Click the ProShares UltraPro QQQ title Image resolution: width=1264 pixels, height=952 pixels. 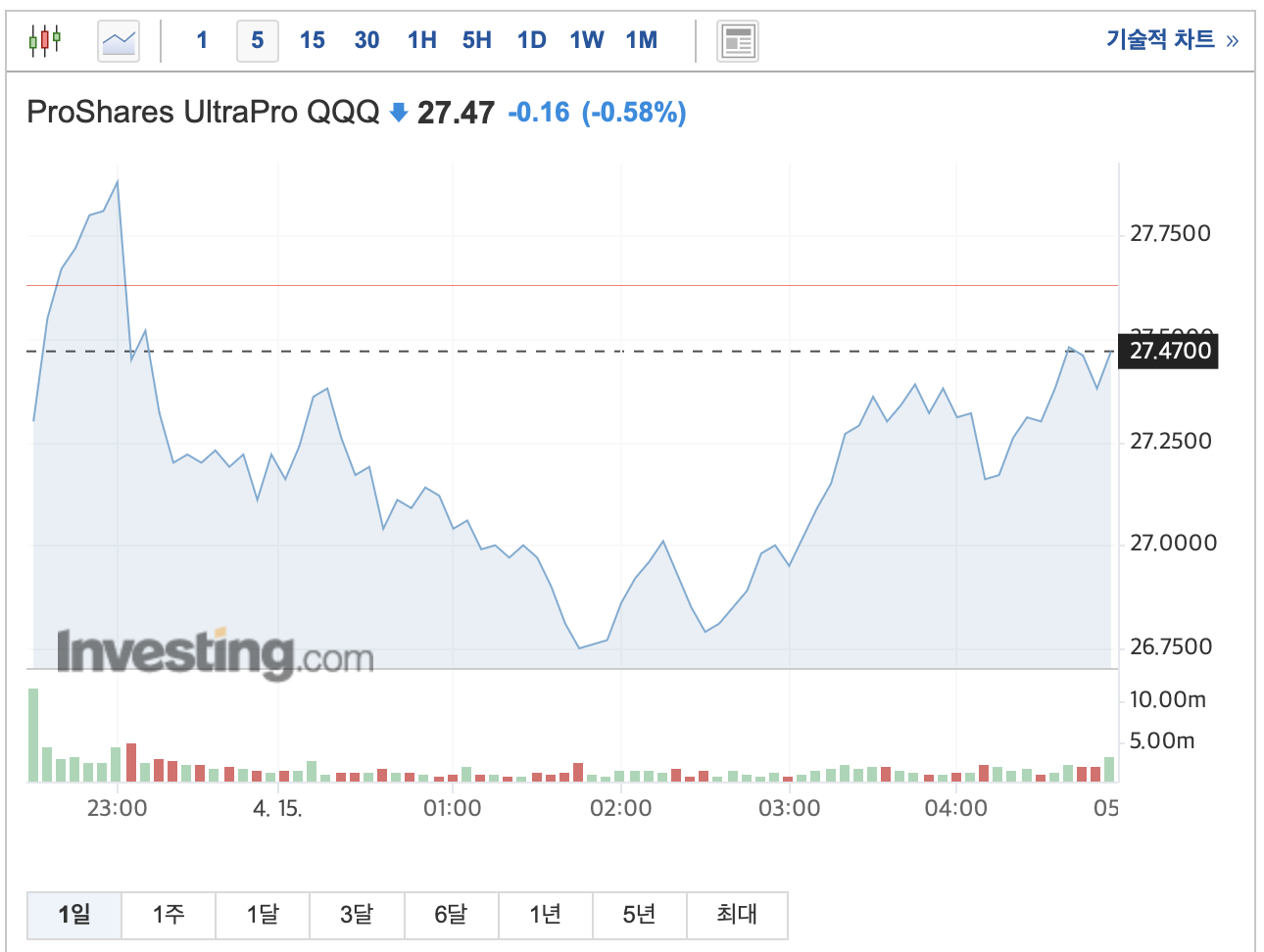pyautogui.click(x=203, y=113)
